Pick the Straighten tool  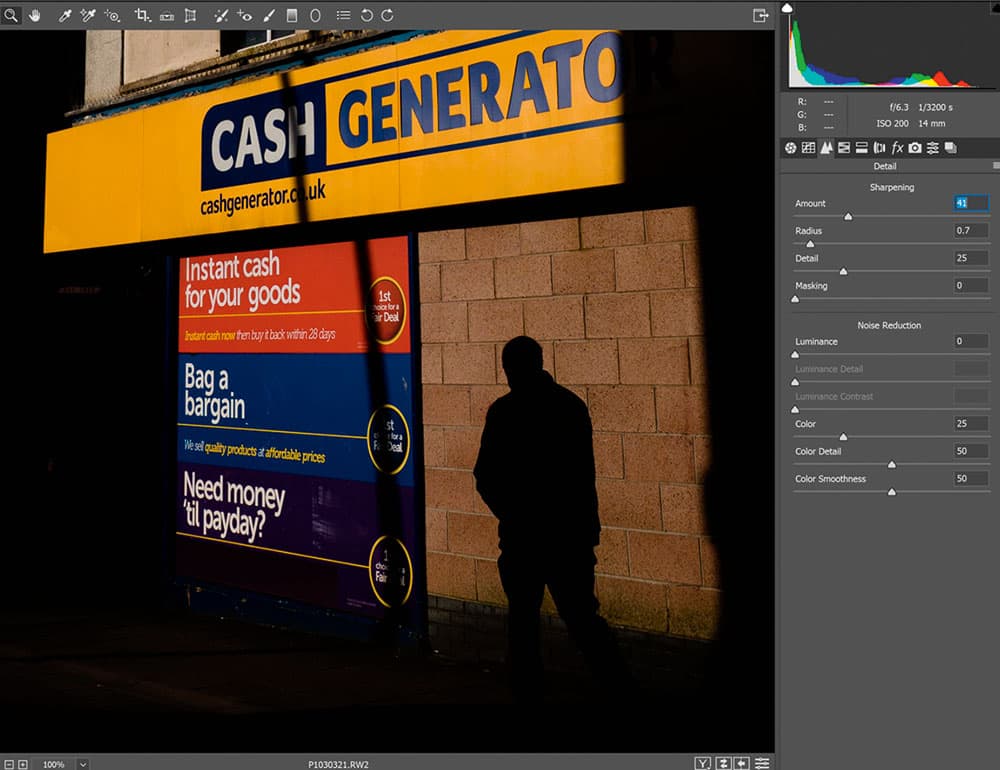167,16
